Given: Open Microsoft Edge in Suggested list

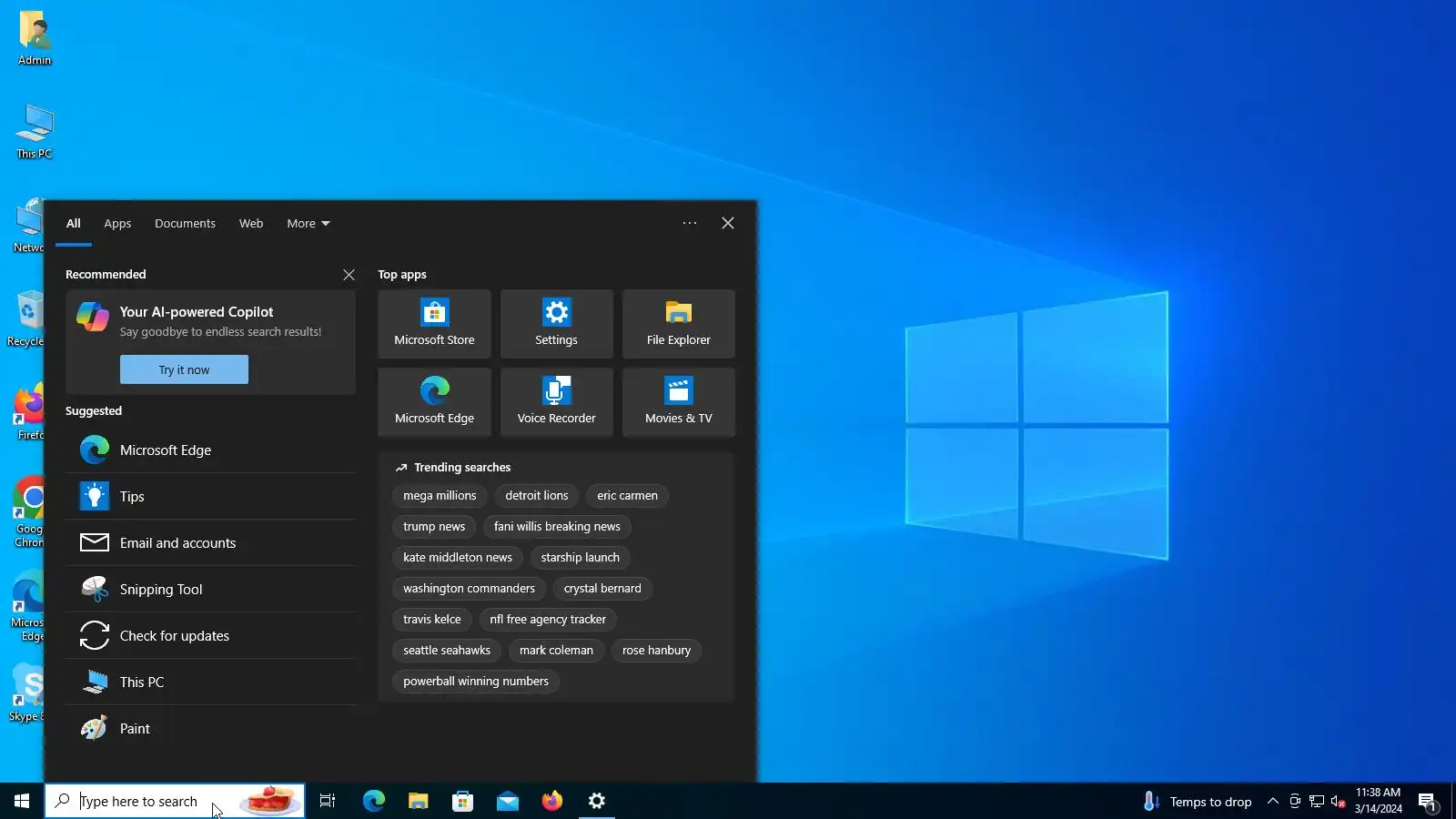Looking at the screenshot, I should [210, 450].
